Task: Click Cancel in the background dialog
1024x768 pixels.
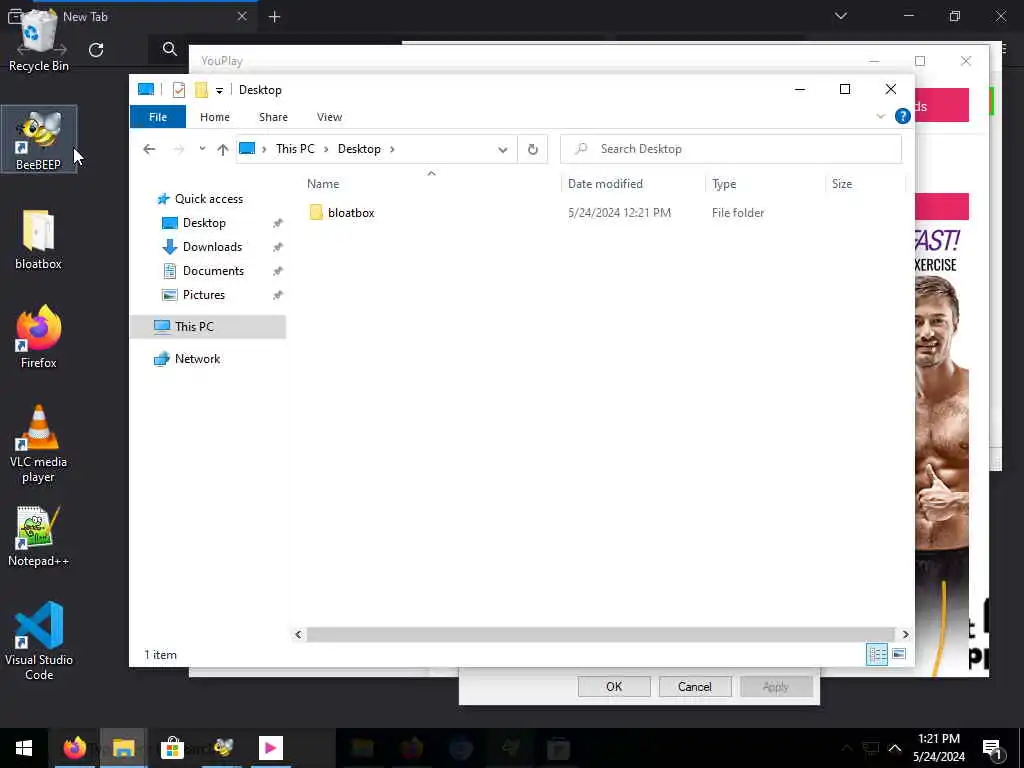Action: 695,686
